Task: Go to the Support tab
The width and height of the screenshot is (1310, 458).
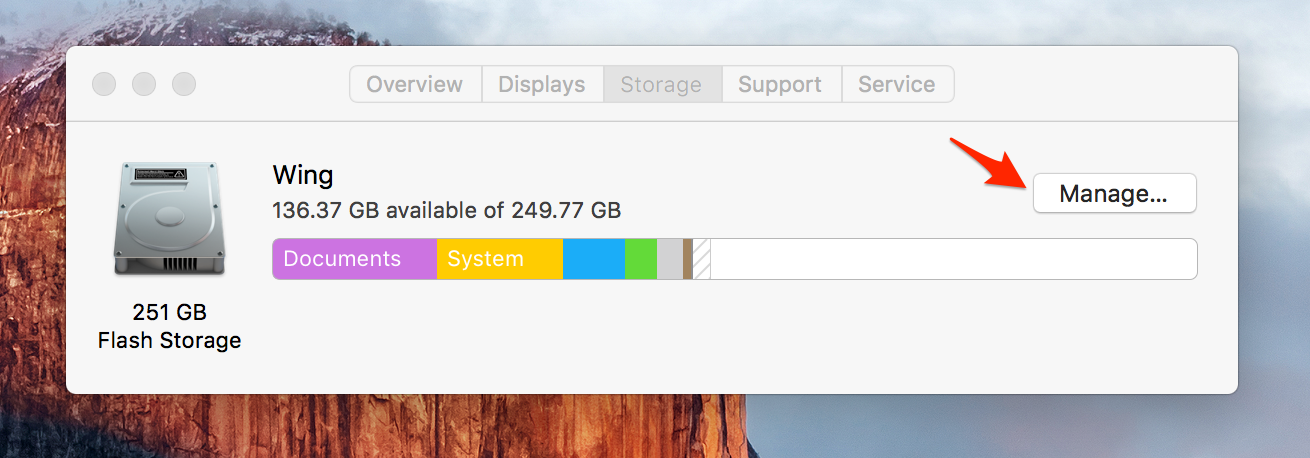Action: (780, 85)
